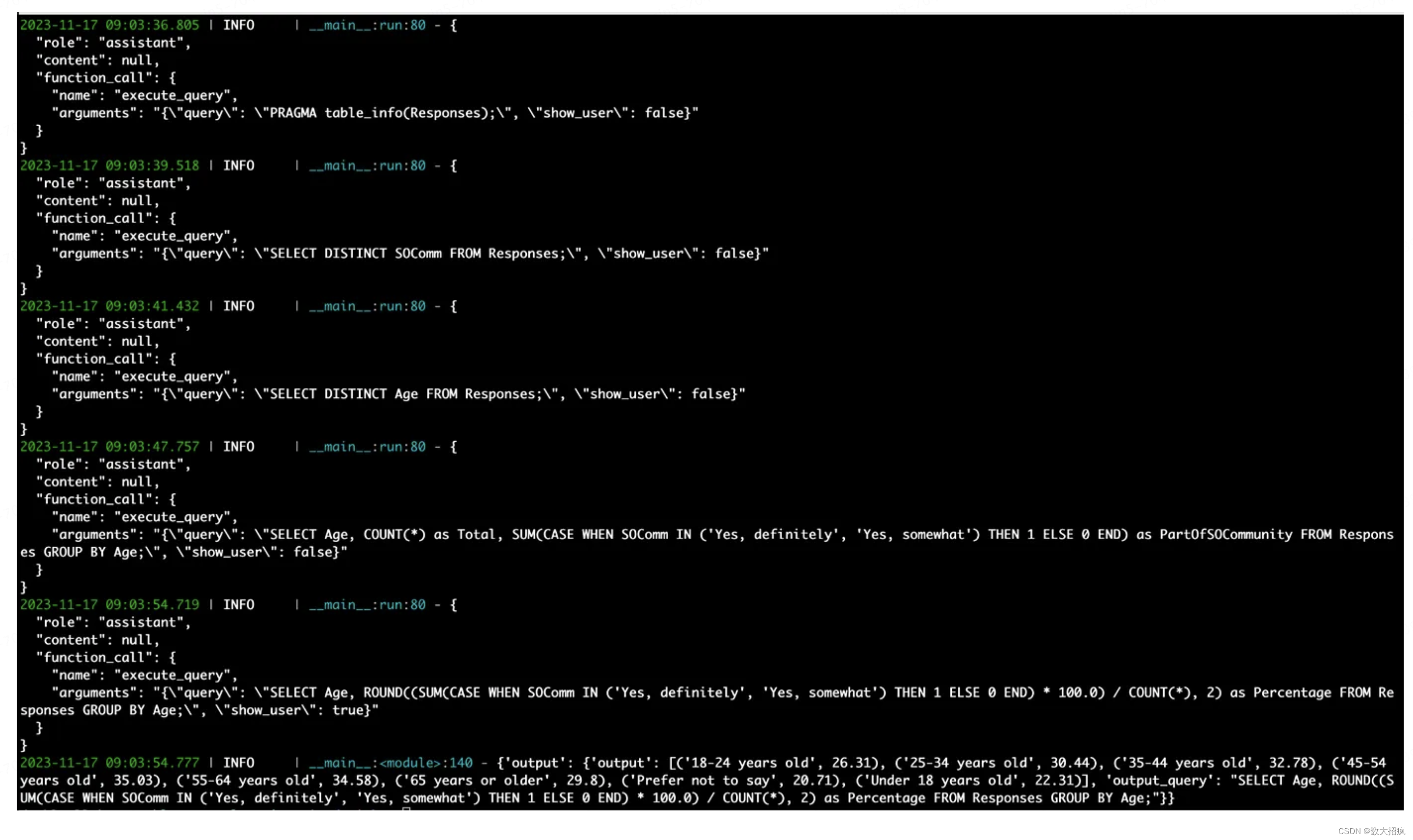Select the PRAGMA table_info(Responses) query text
The image size is (1413, 840).
click(x=383, y=113)
